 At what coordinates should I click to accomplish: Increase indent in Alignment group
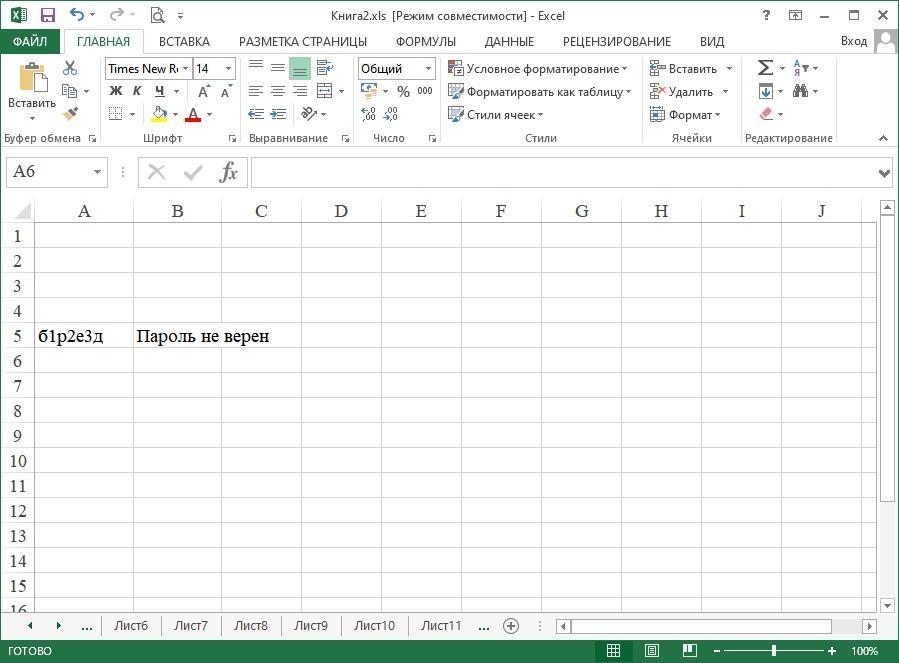[278, 114]
